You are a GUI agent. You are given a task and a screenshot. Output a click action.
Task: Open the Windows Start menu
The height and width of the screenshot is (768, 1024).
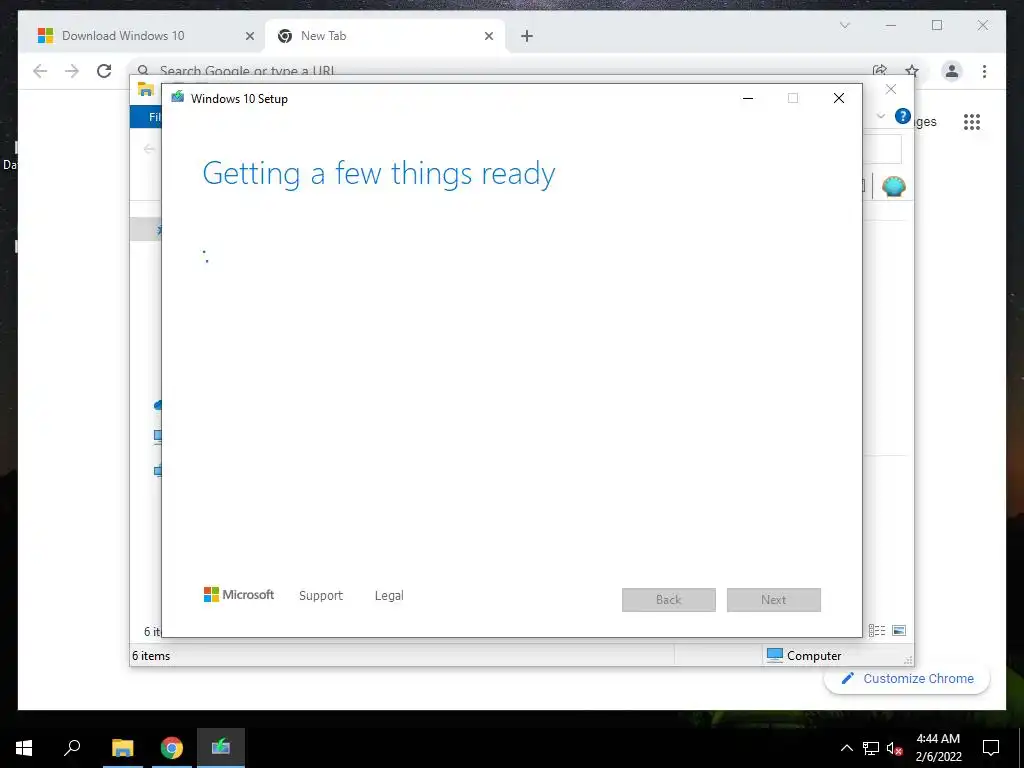(24, 748)
